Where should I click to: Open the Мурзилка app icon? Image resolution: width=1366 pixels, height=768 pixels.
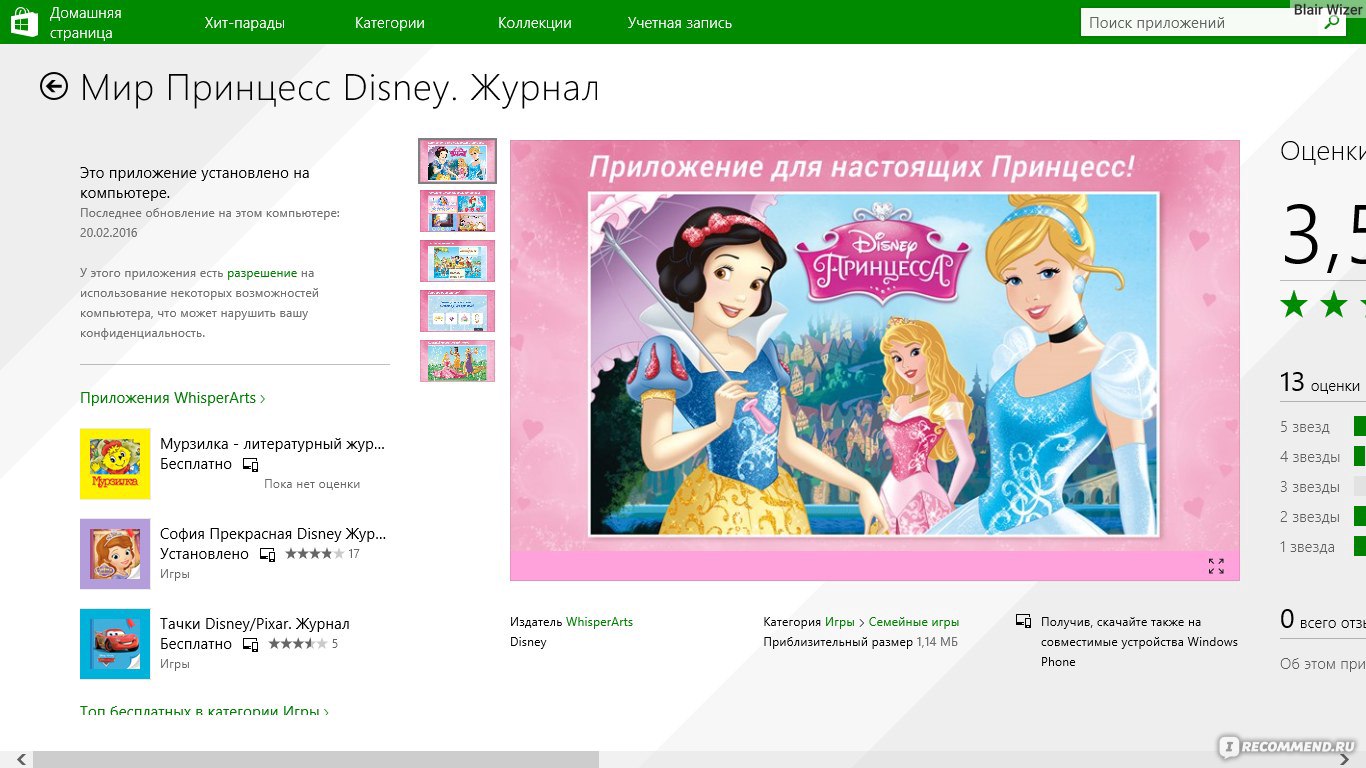click(115, 464)
